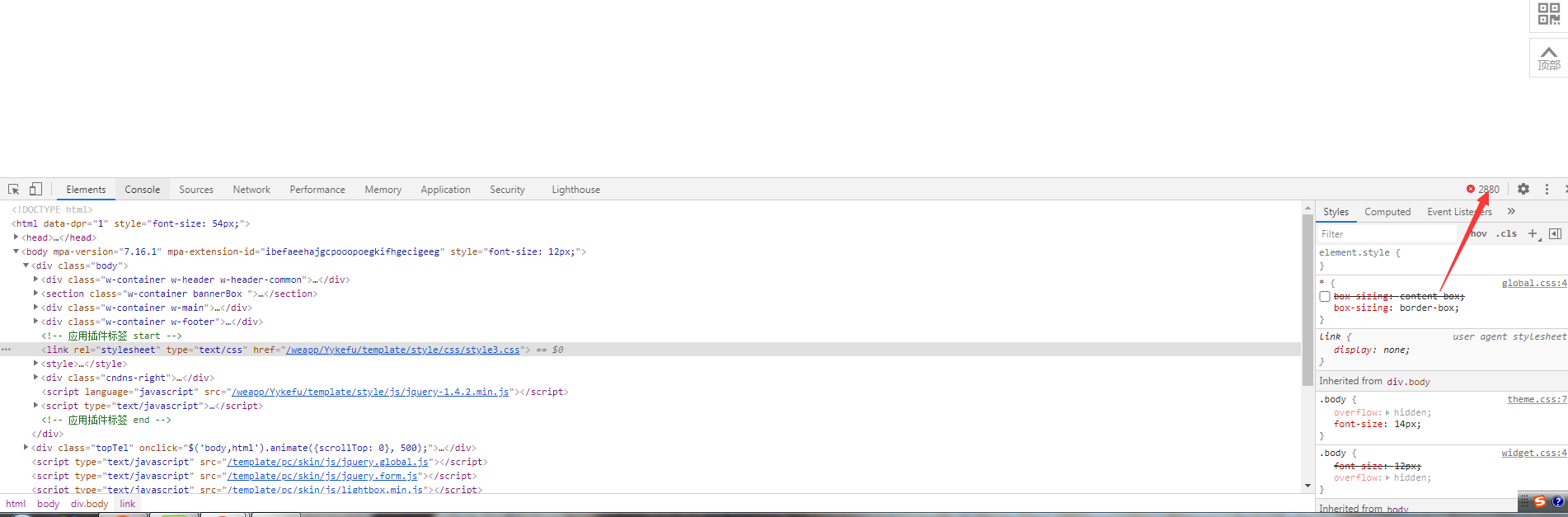Open the Network tab
The height and width of the screenshot is (517, 1568).
pos(251,190)
